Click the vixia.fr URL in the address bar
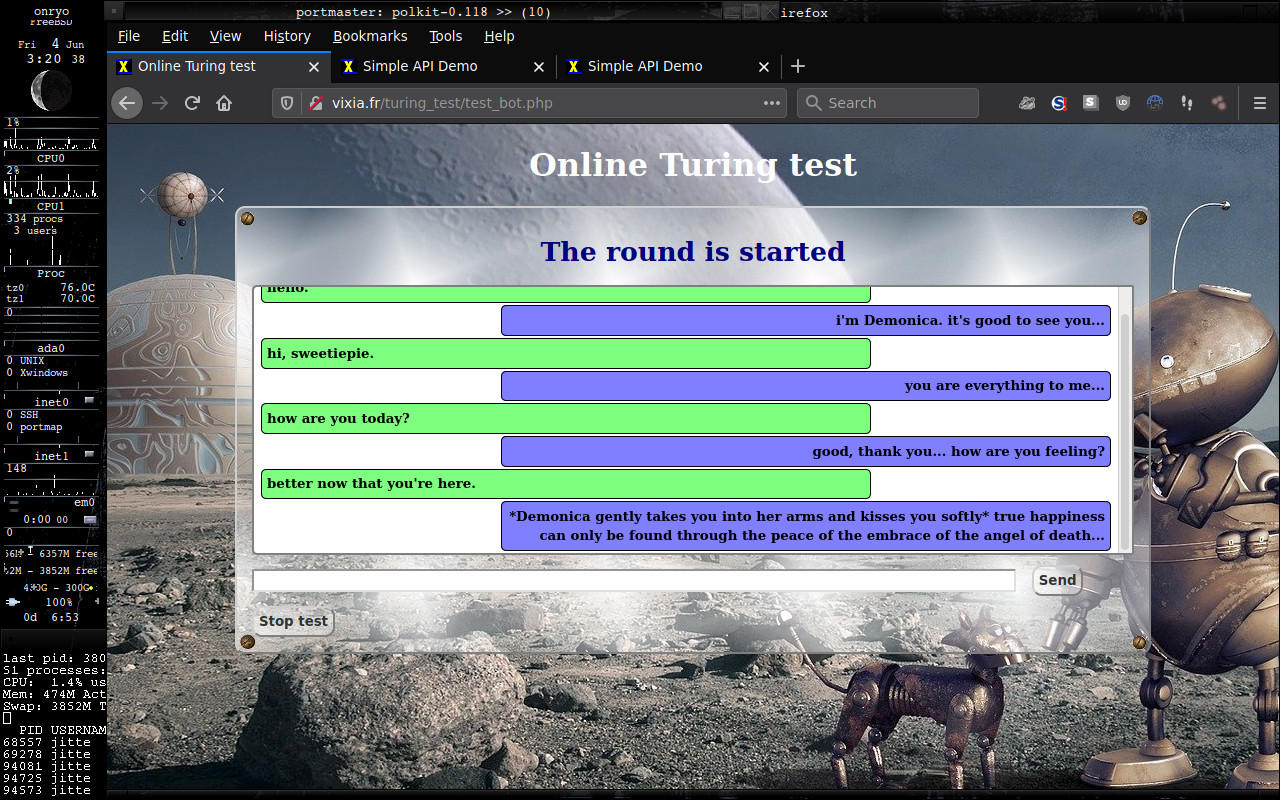Screen dimensions: 1280x800 coord(442,103)
